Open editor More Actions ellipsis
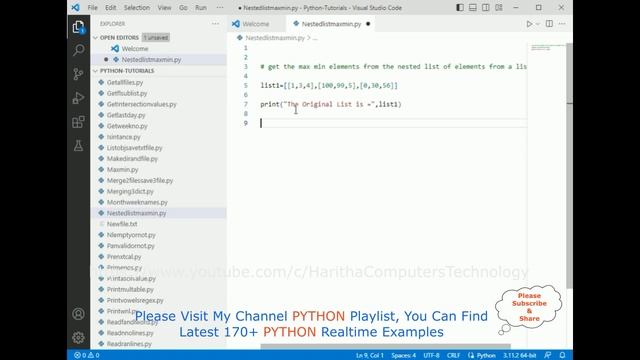Viewport: 640px width, 360px height. click(562, 24)
